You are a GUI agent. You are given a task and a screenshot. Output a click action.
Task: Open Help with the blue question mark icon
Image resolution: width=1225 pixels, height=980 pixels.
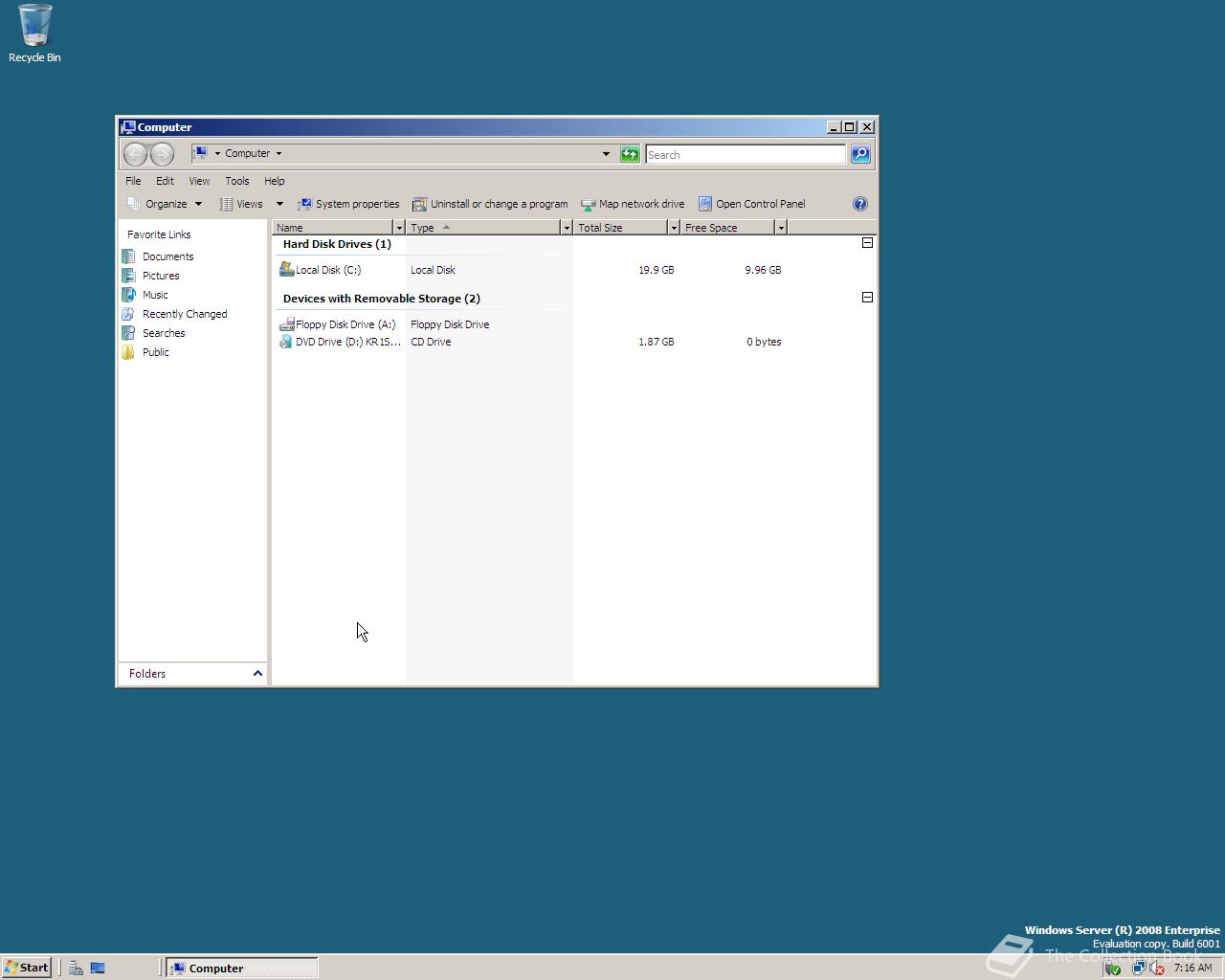(x=859, y=204)
